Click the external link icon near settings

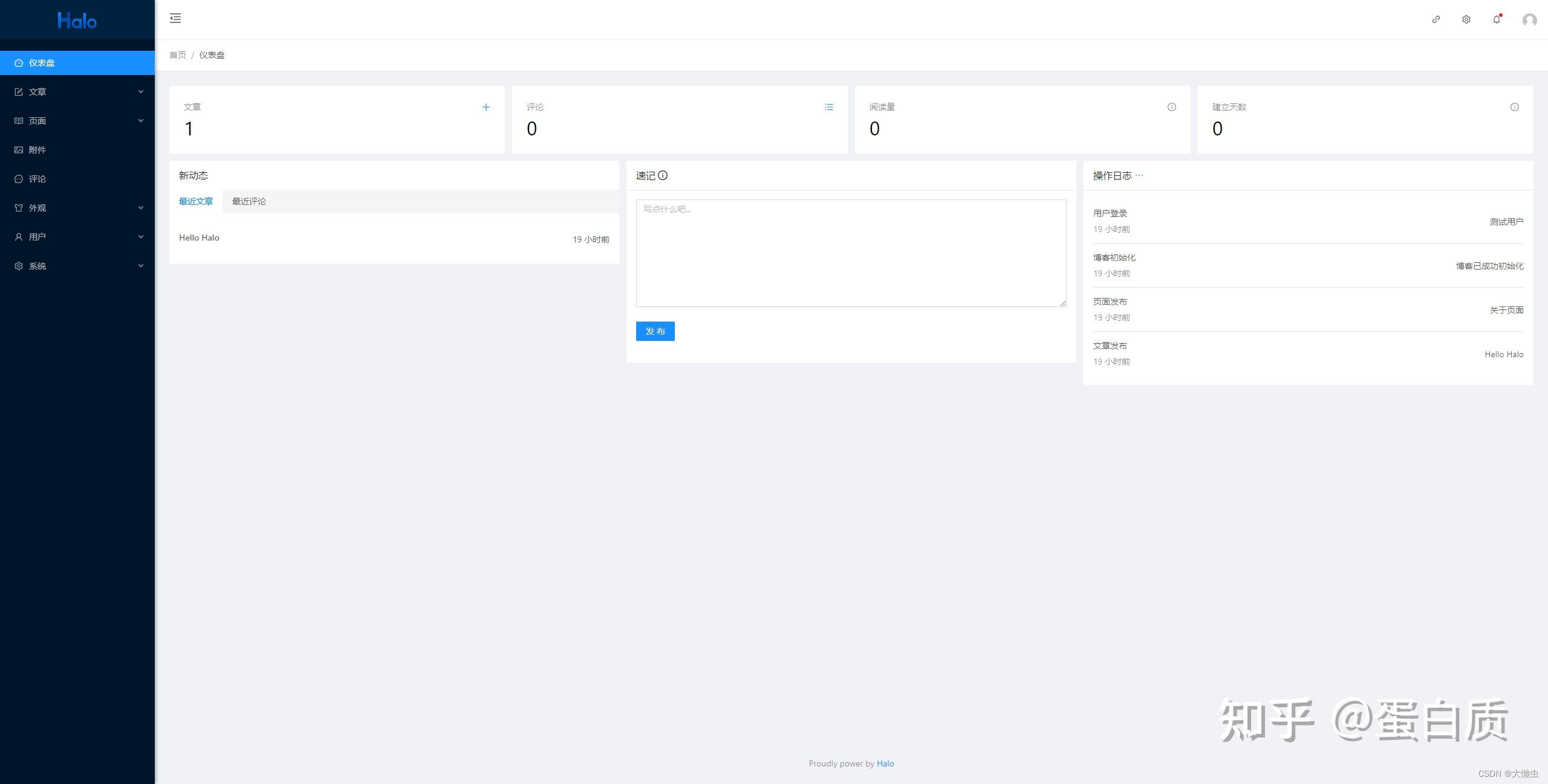click(1436, 19)
